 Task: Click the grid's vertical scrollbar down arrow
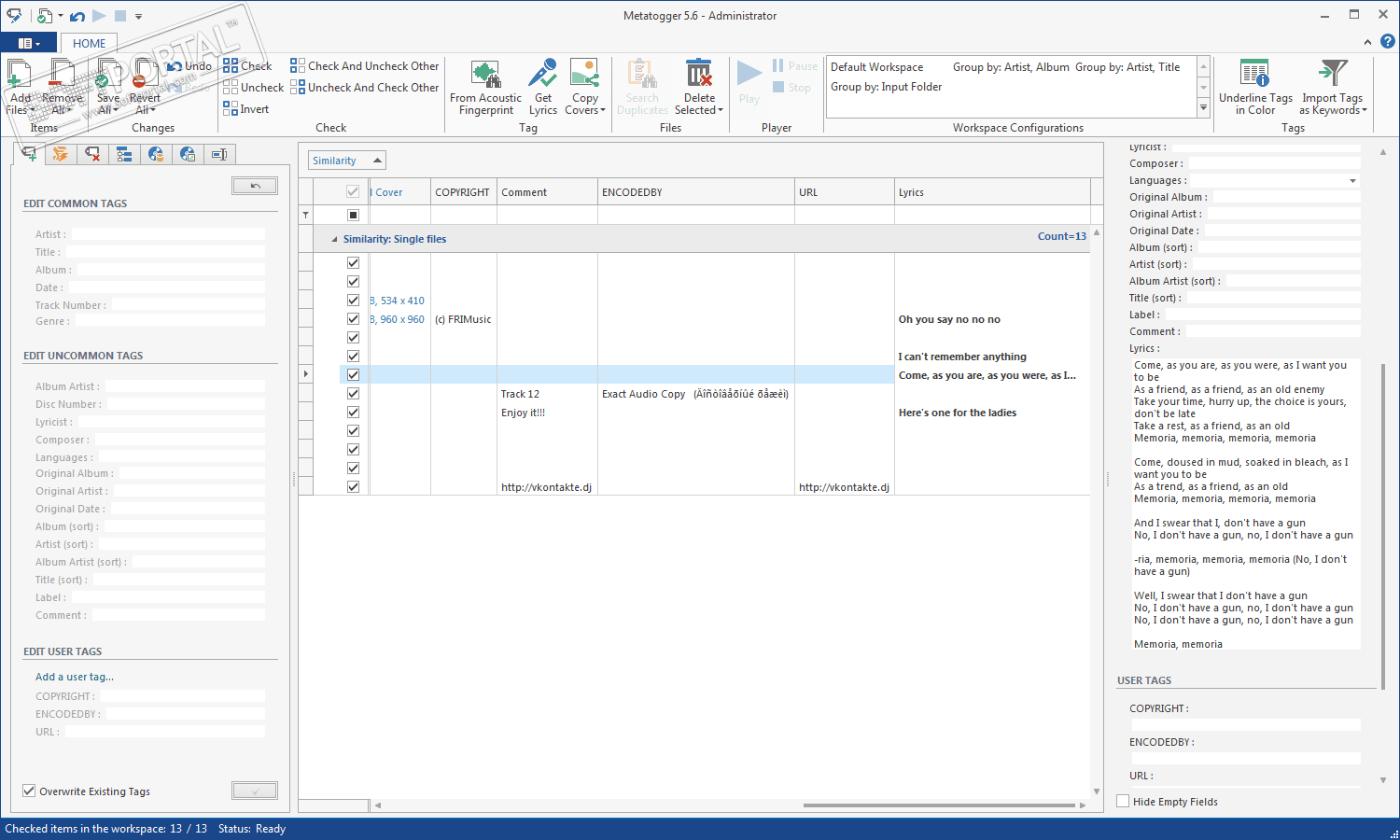tap(1096, 791)
